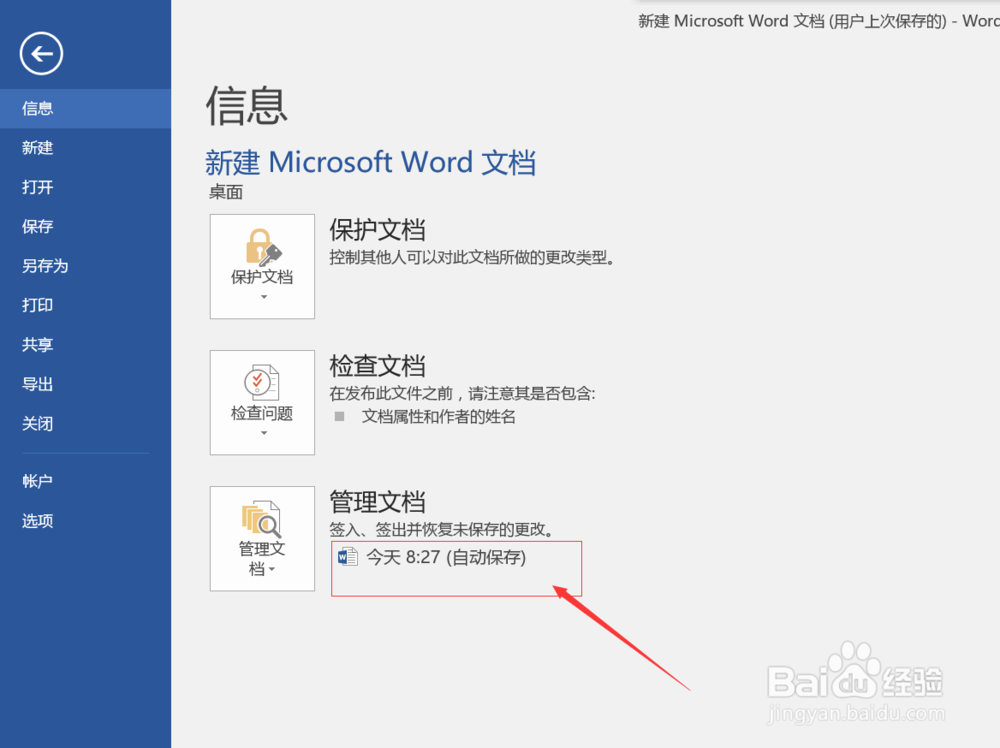Image resolution: width=1000 pixels, height=748 pixels.
Task: Click the Manage Document magnifier icon
Action: (261, 518)
